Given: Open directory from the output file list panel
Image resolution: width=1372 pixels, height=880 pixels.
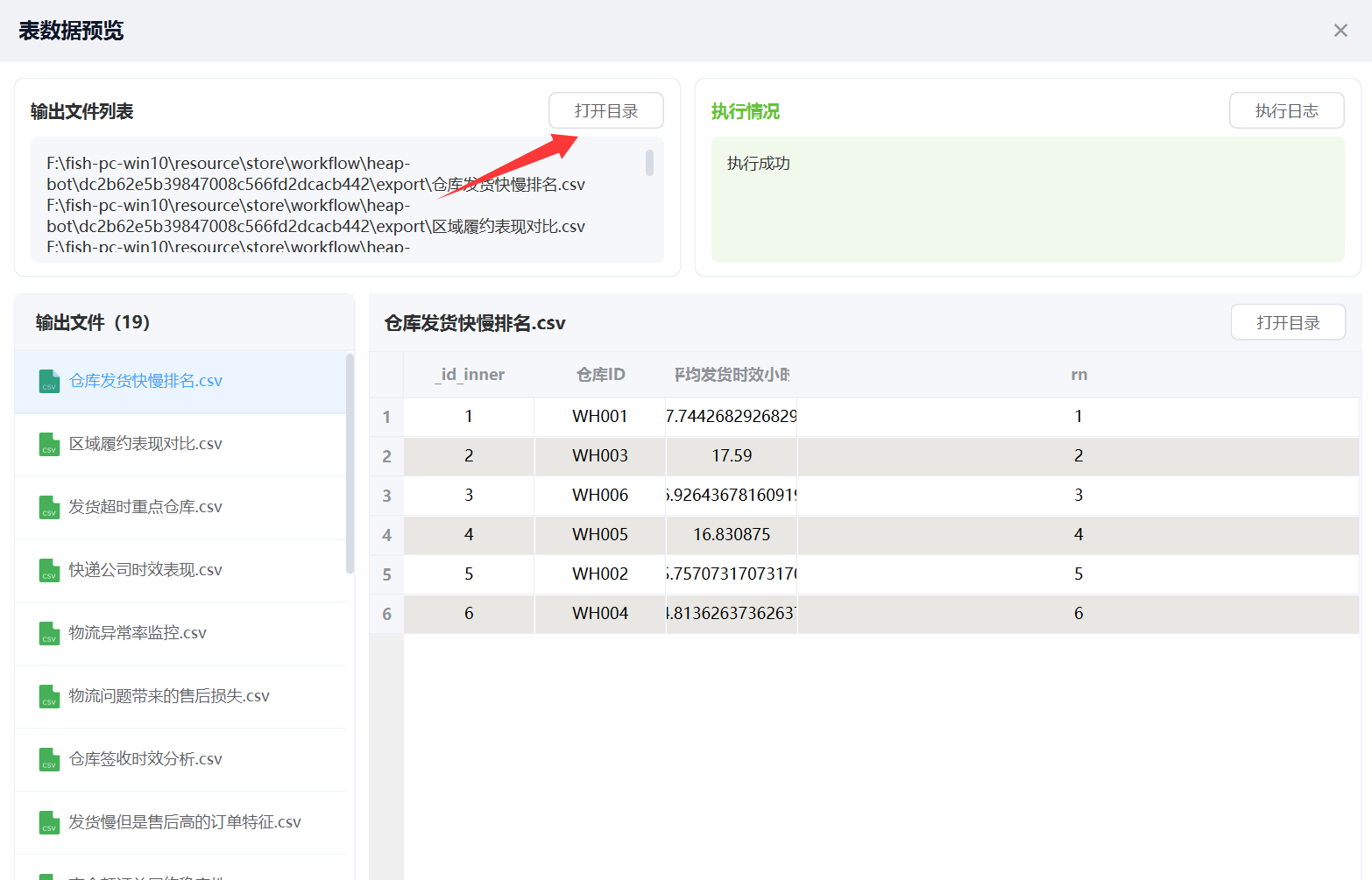Looking at the screenshot, I should coord(605,111).
